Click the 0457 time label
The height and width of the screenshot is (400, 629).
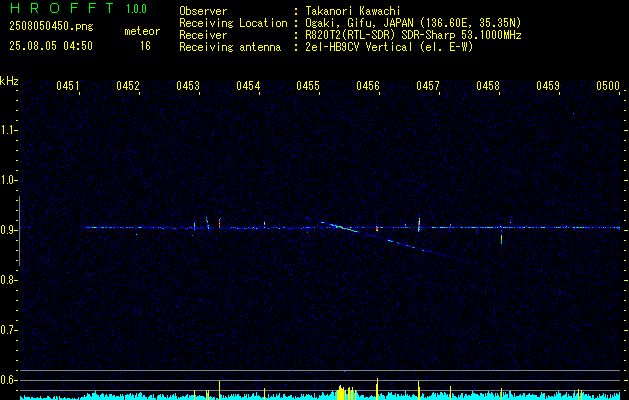click(428, 85)
